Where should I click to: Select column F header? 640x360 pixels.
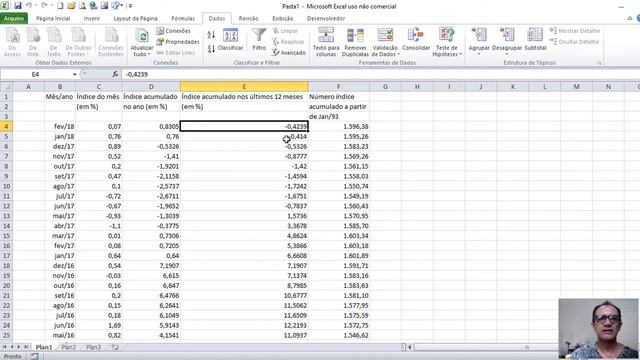tap(339, 87)
